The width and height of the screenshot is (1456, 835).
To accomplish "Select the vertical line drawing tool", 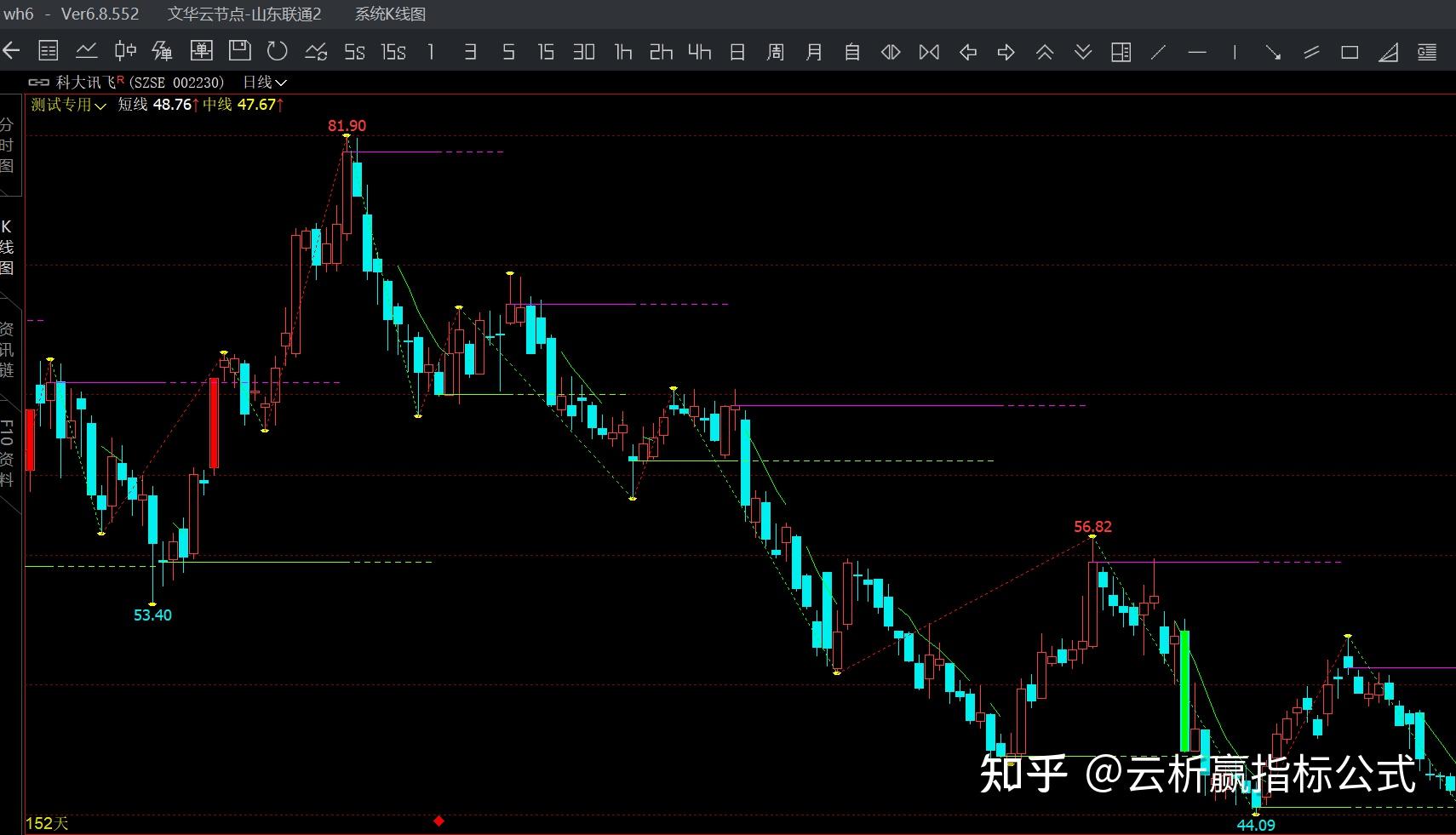I will (x=1235, y=52).
